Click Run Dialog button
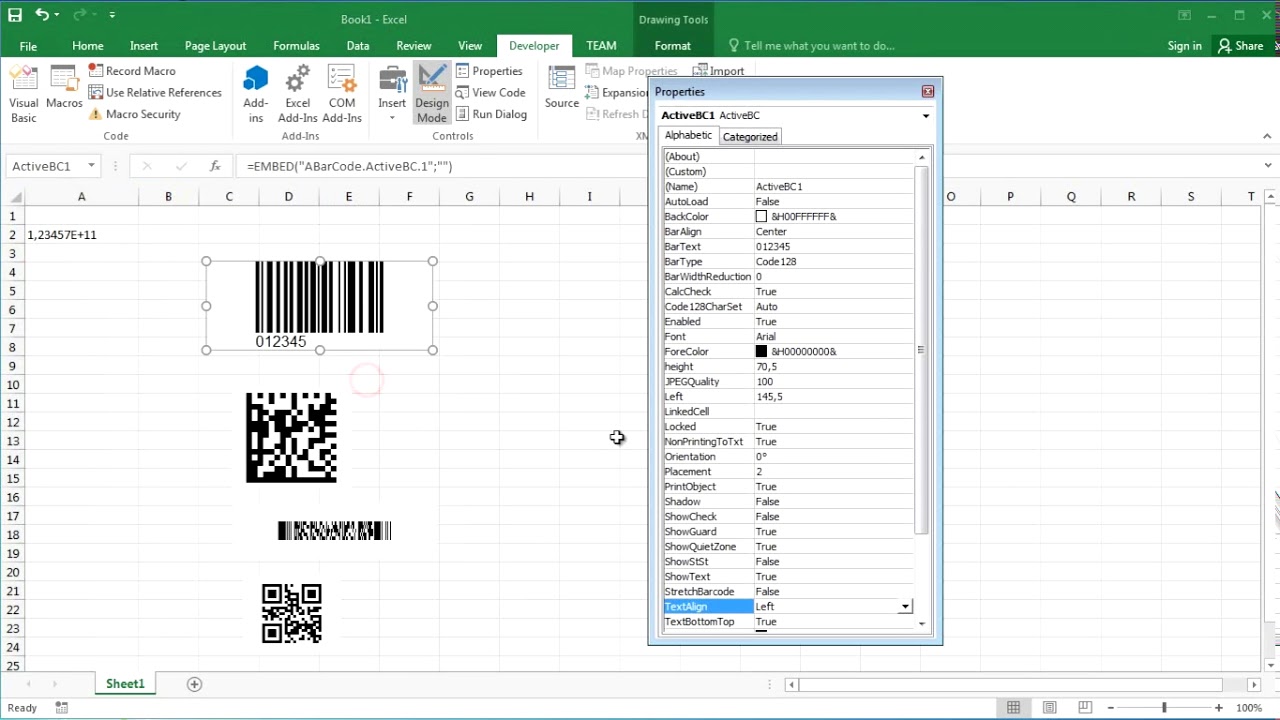 (x=491, y=114)
